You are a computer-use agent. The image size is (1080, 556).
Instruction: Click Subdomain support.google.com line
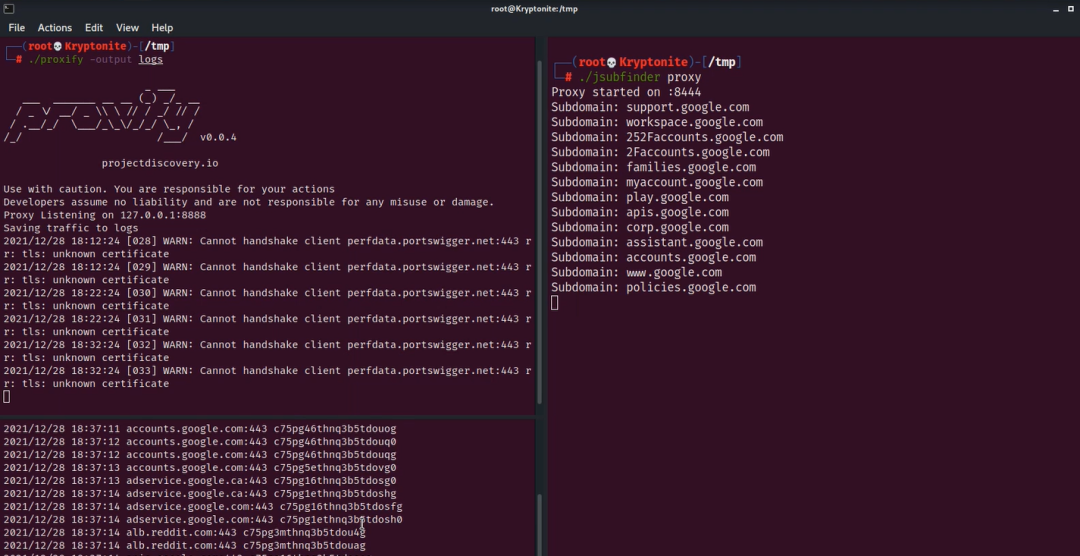pyautogui.click(x=650, y=107)
